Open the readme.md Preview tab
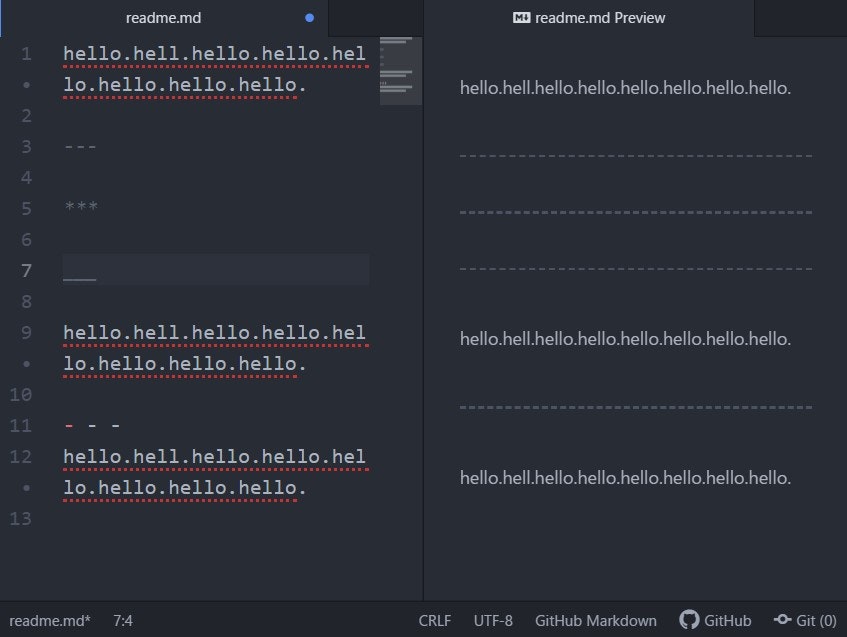 [x=589, y=18]
